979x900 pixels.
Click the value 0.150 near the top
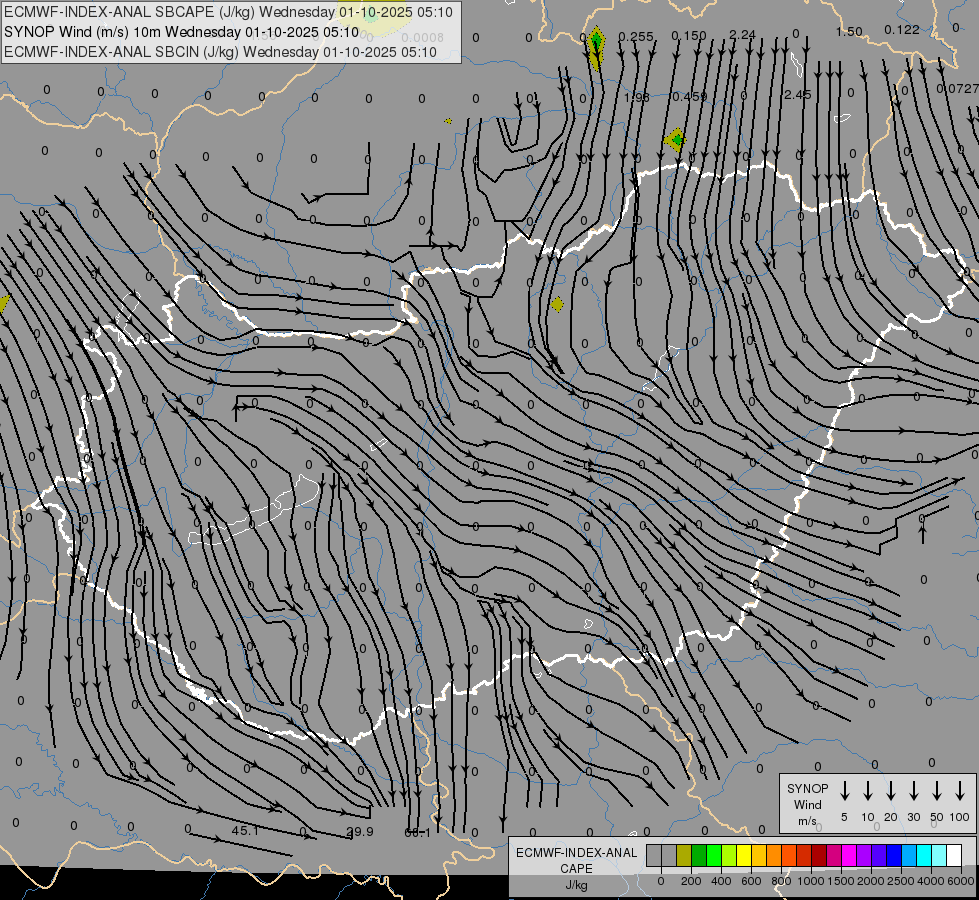[689, 36]
